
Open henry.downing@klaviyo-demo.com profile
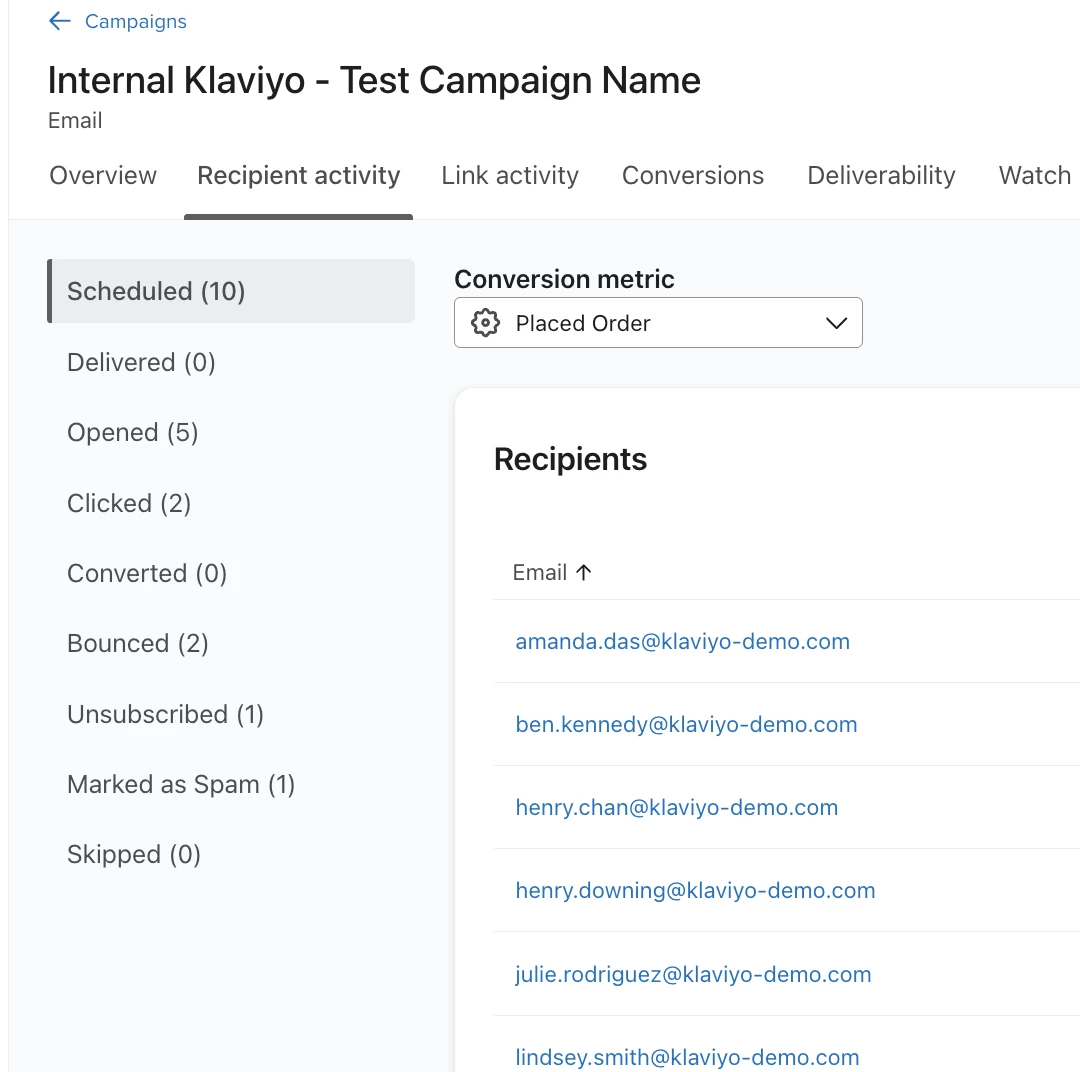coord(695,891)
